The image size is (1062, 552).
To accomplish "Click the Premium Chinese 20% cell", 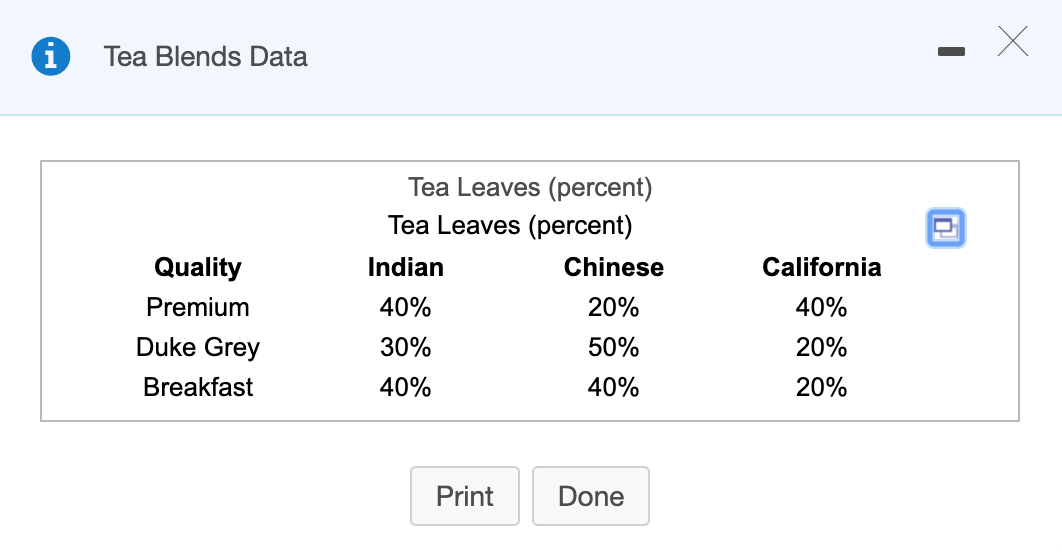I will pos(614,307).
